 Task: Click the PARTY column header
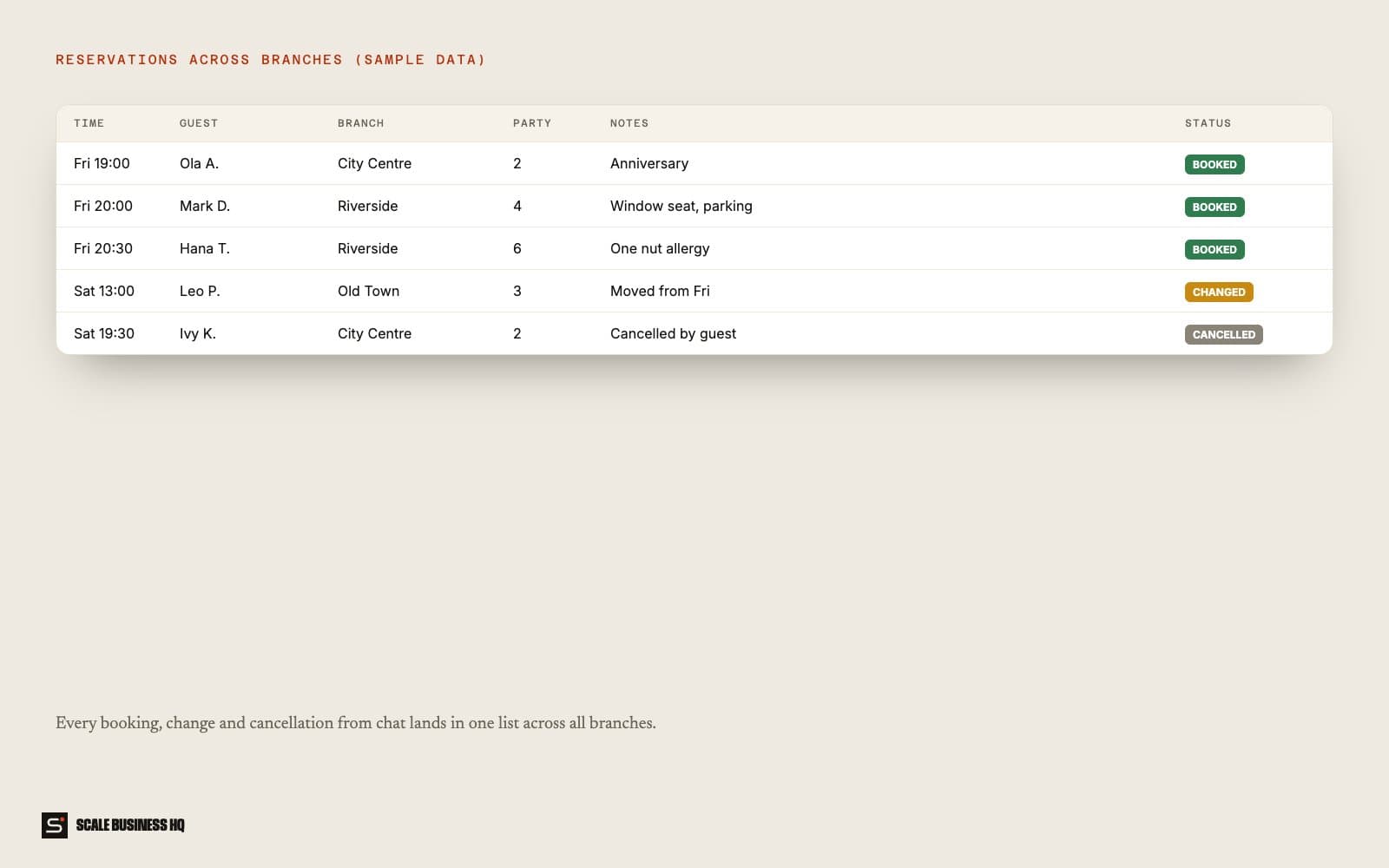tap(532, 123)
